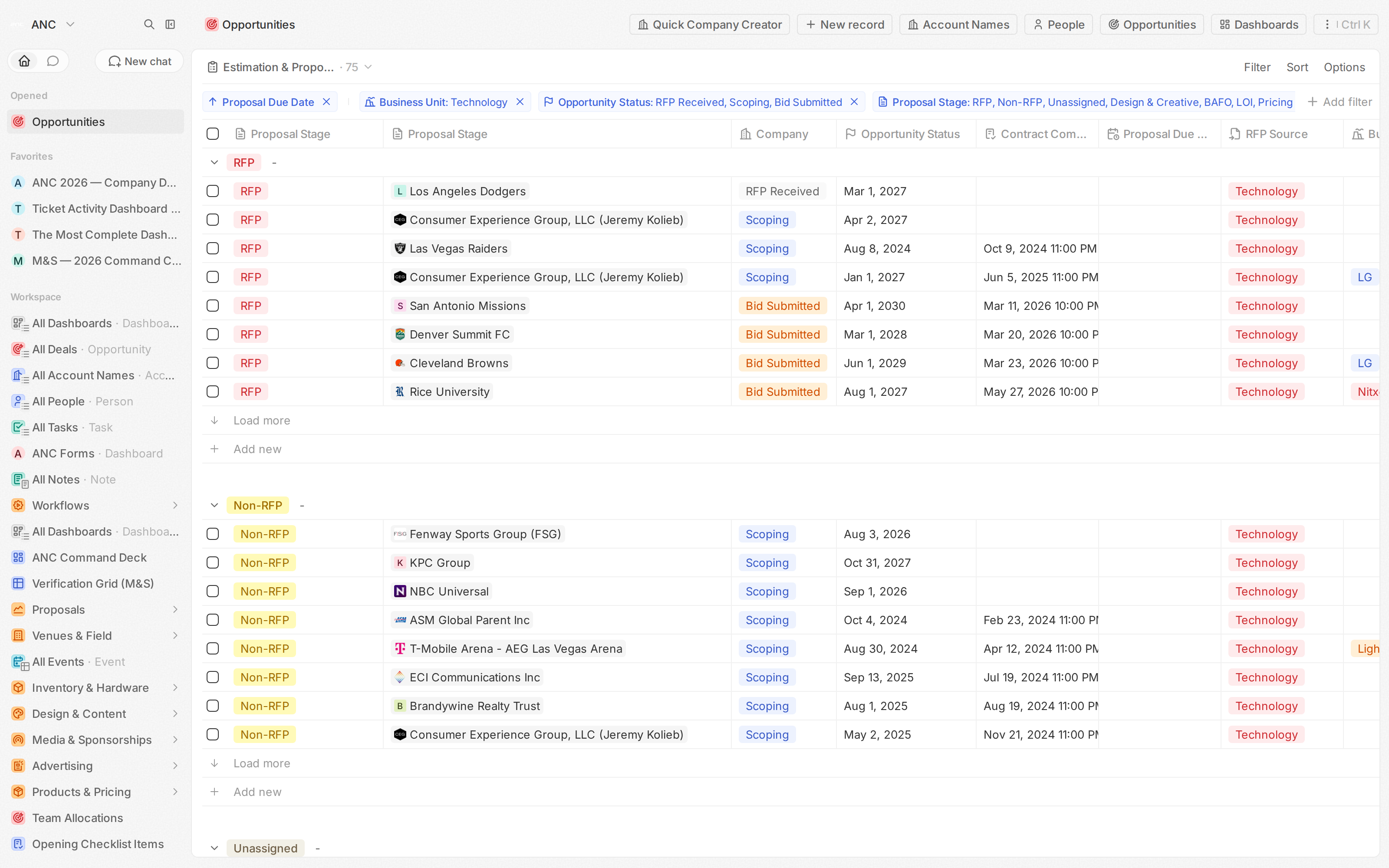Image resolution: width=1389 pixels, height=868 pixels.
Task: Open All Events in the sidebar
Action: 95,661
